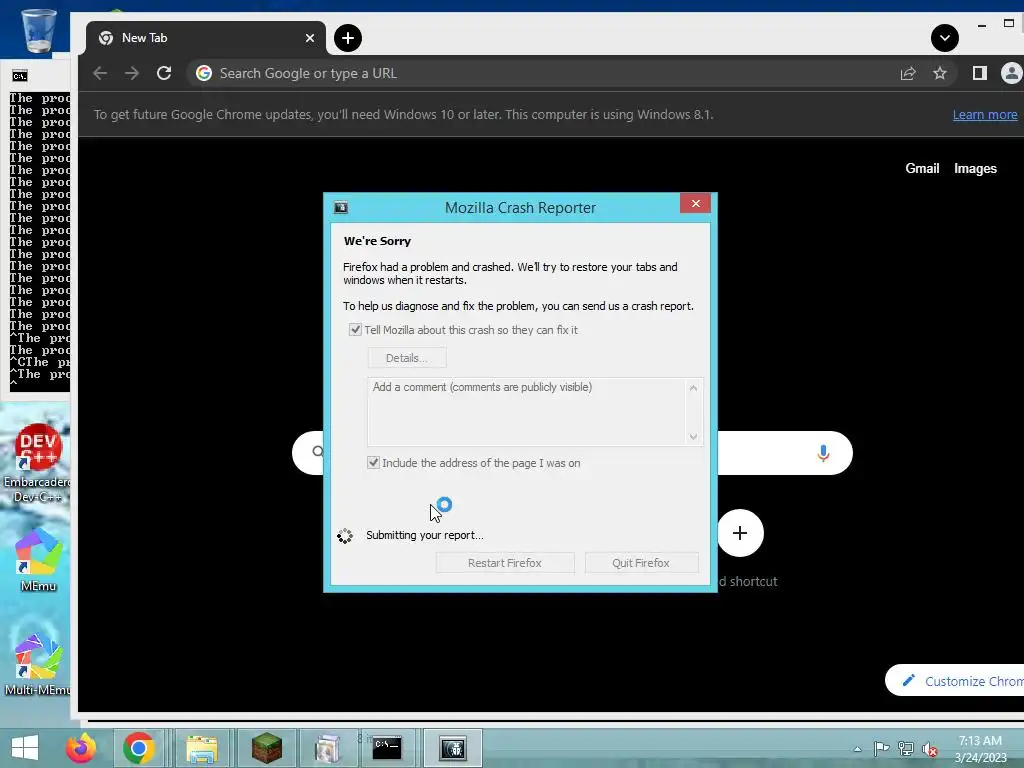The image size is (1024, 768).
Task: Click comment box scroll down arrow
Action: 694,436
